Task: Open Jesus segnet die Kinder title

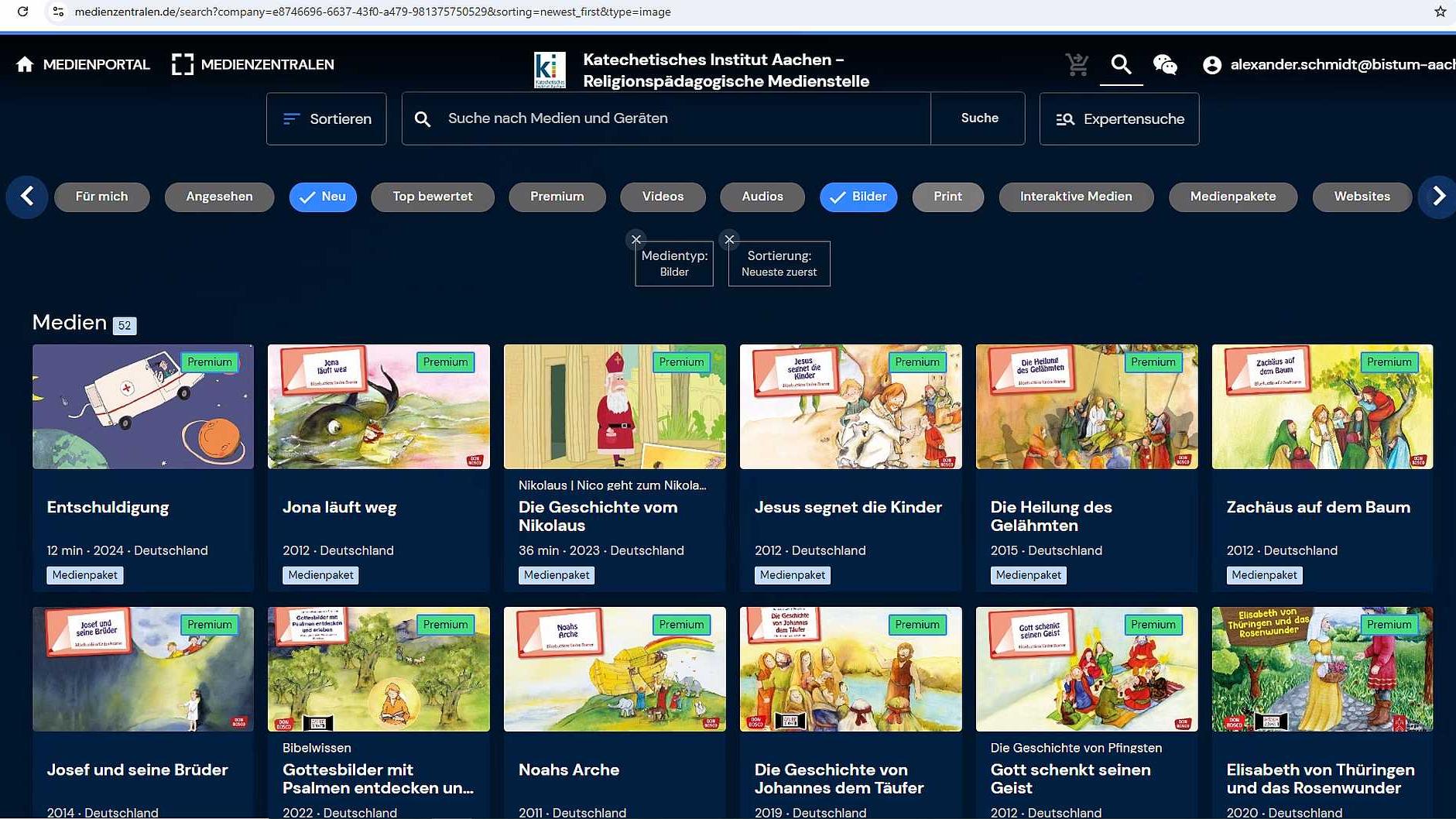Action: coord(848,508)
